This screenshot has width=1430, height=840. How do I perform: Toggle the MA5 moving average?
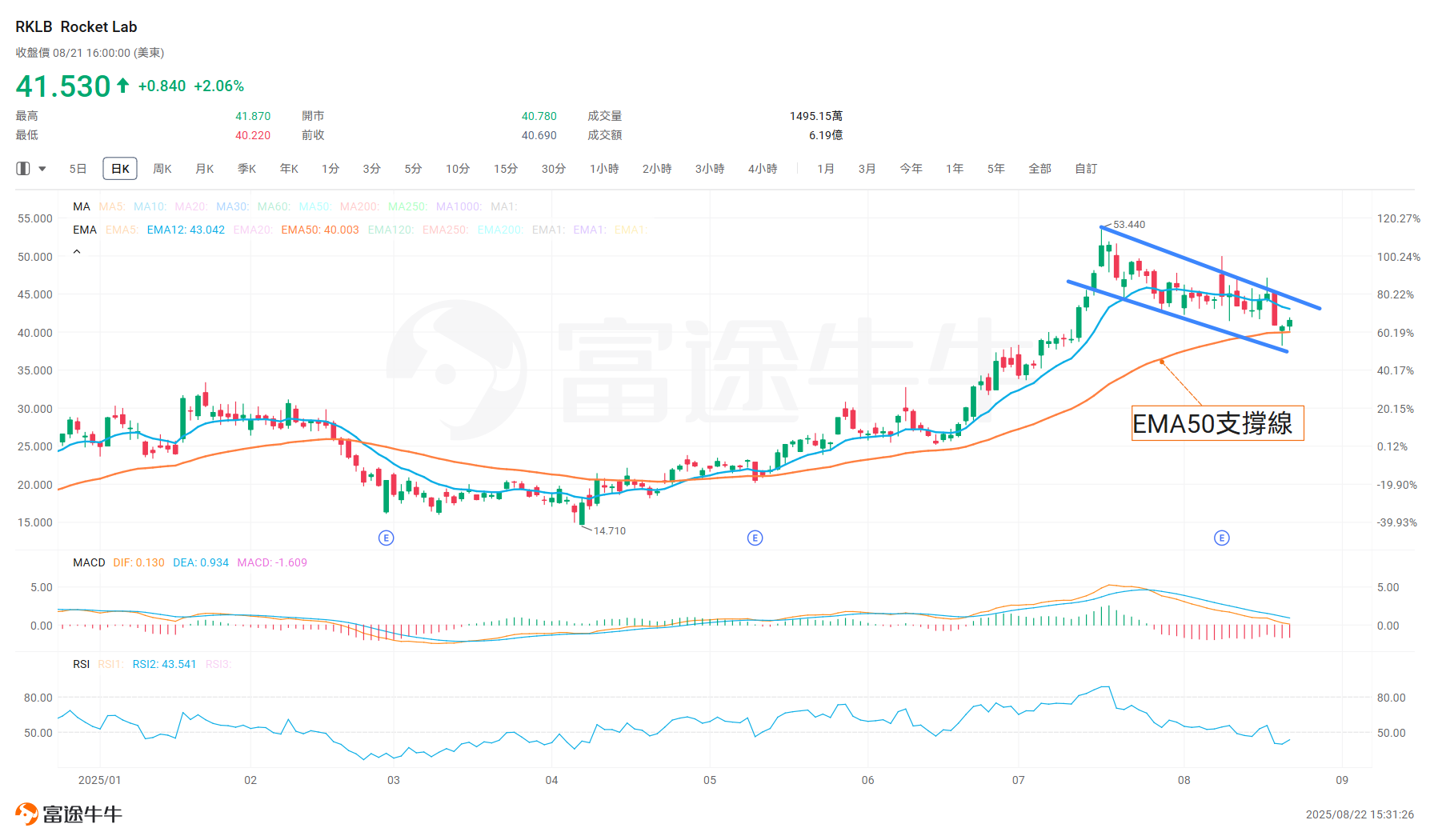(111, 206)
